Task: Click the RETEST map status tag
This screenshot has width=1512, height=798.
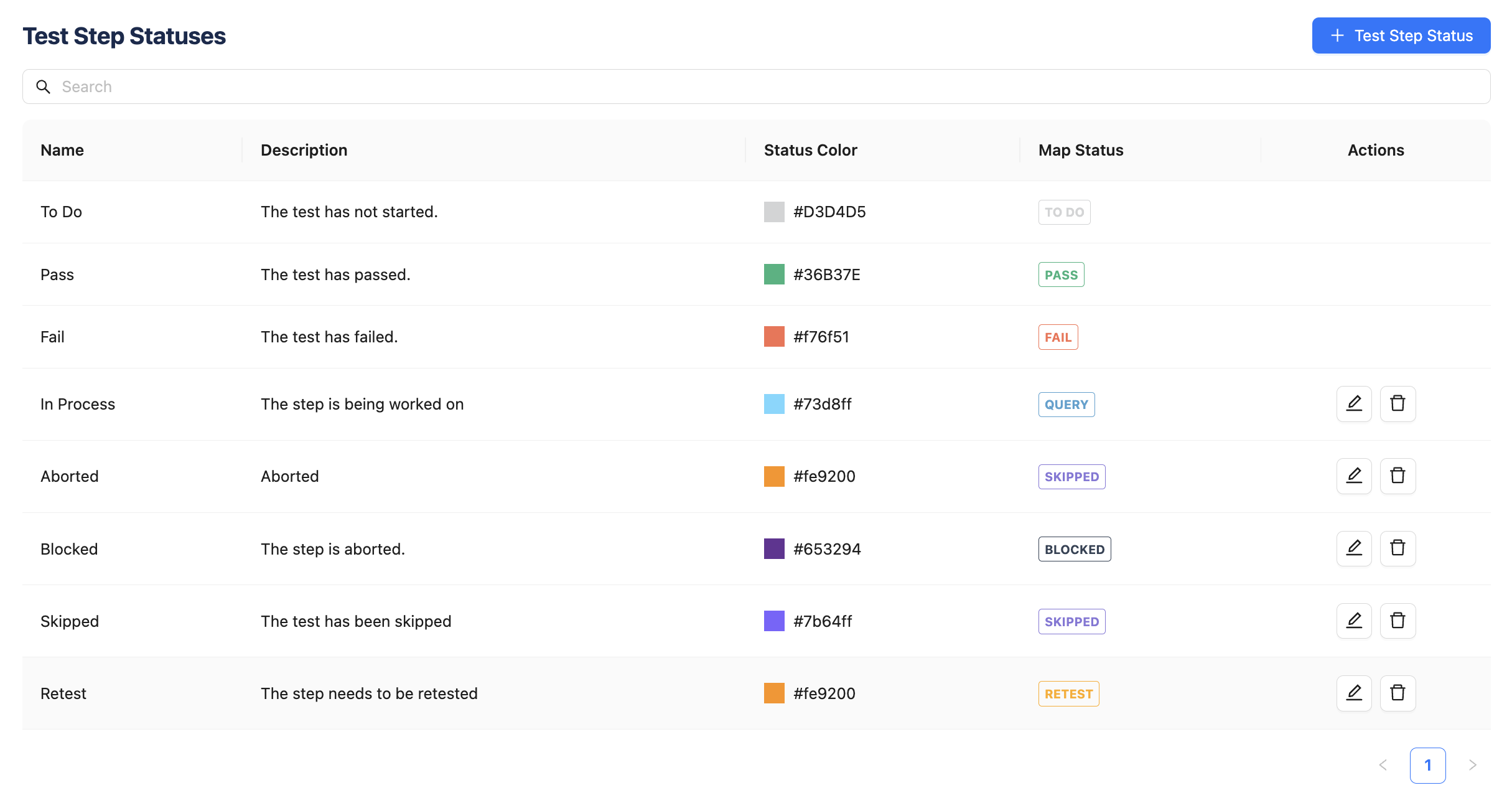Action: tap(1068, 693)
